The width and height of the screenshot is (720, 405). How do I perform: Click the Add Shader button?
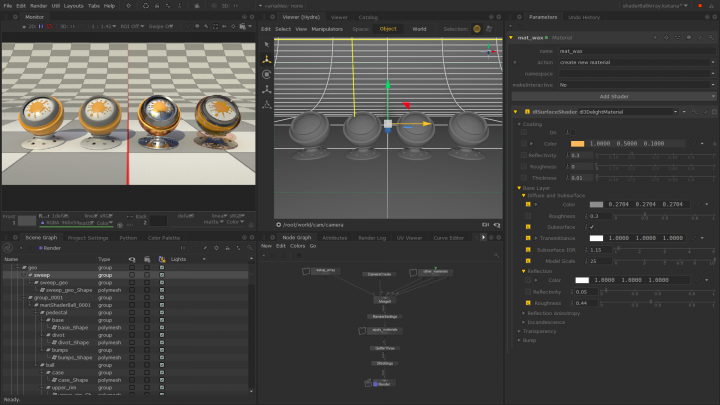[x=613, y=96]
